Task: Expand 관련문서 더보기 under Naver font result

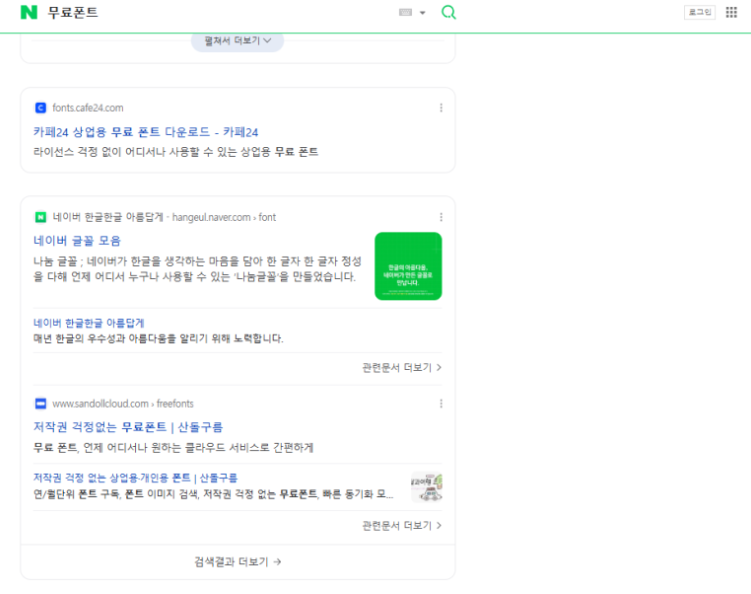Action: [x=401, y=367]
